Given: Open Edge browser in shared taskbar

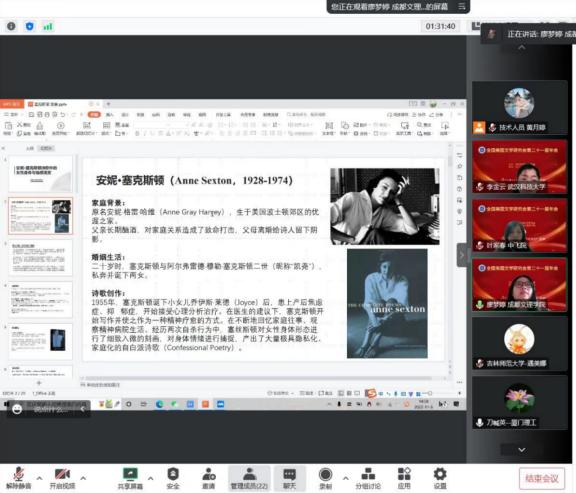Looking at the screenshot, I should [159, 404].
